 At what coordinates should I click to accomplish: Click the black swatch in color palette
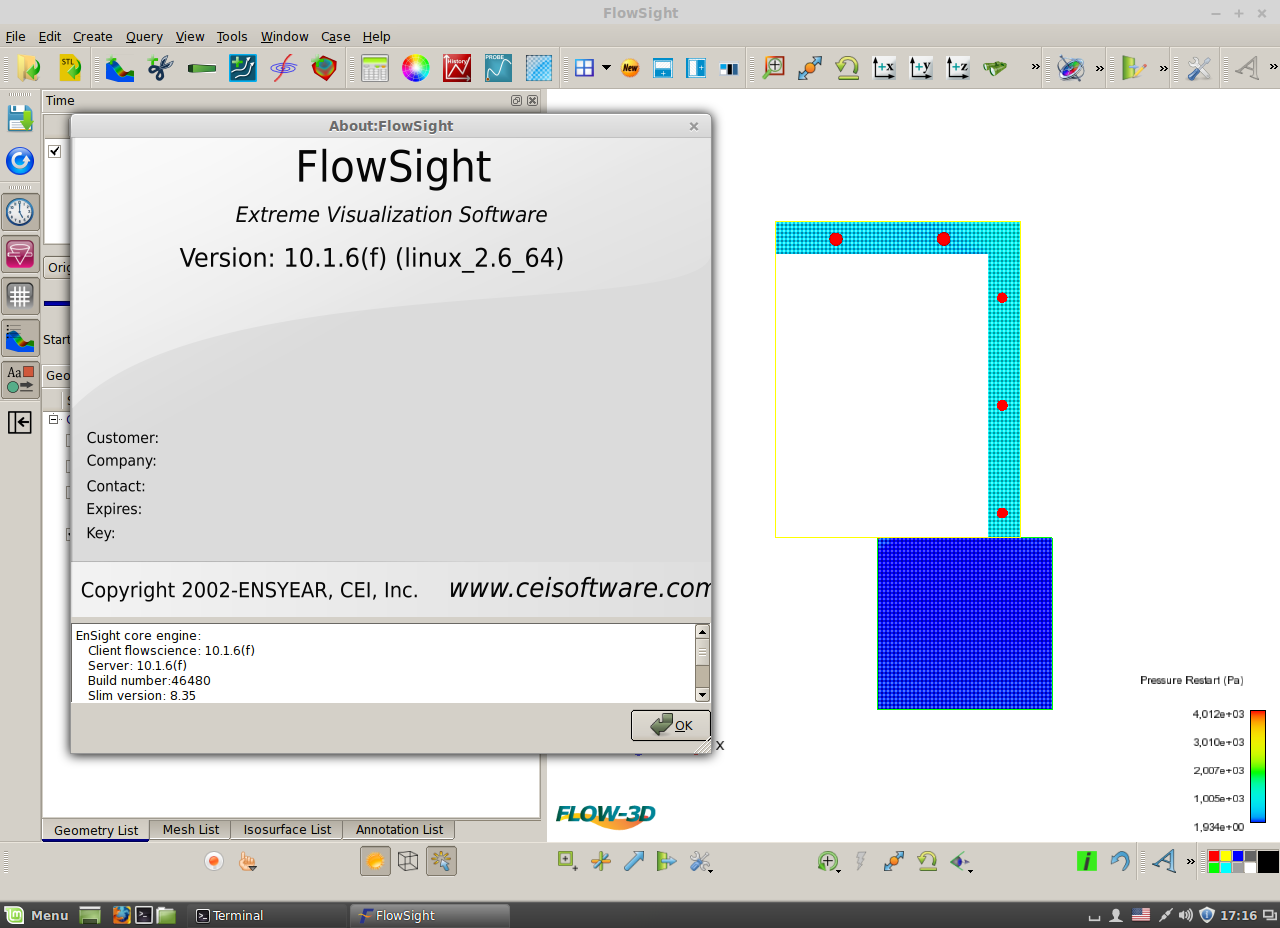coord(1268,861)
